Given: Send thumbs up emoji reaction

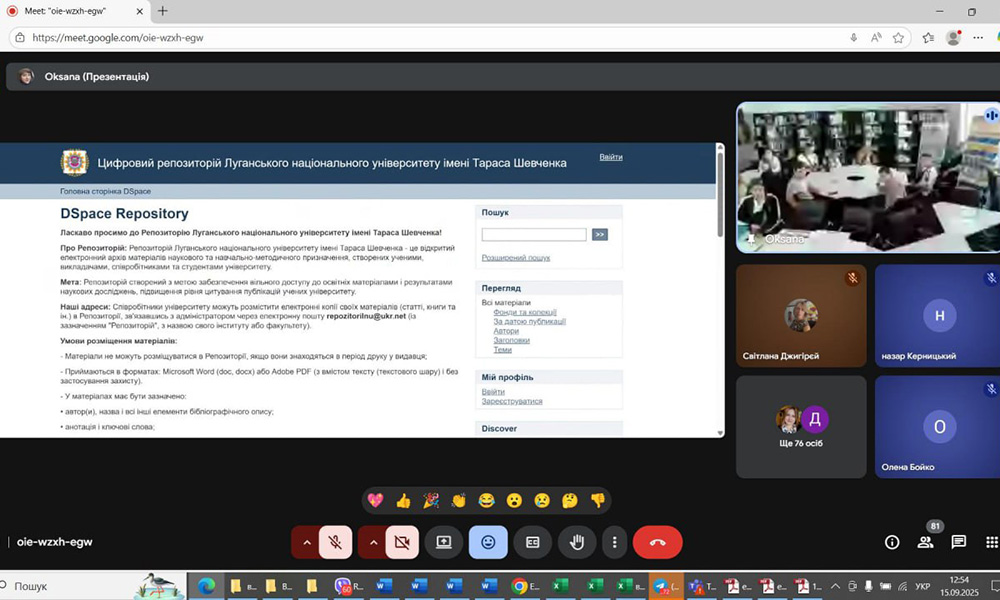Looking at the screenshot, I should coord(403,500).
